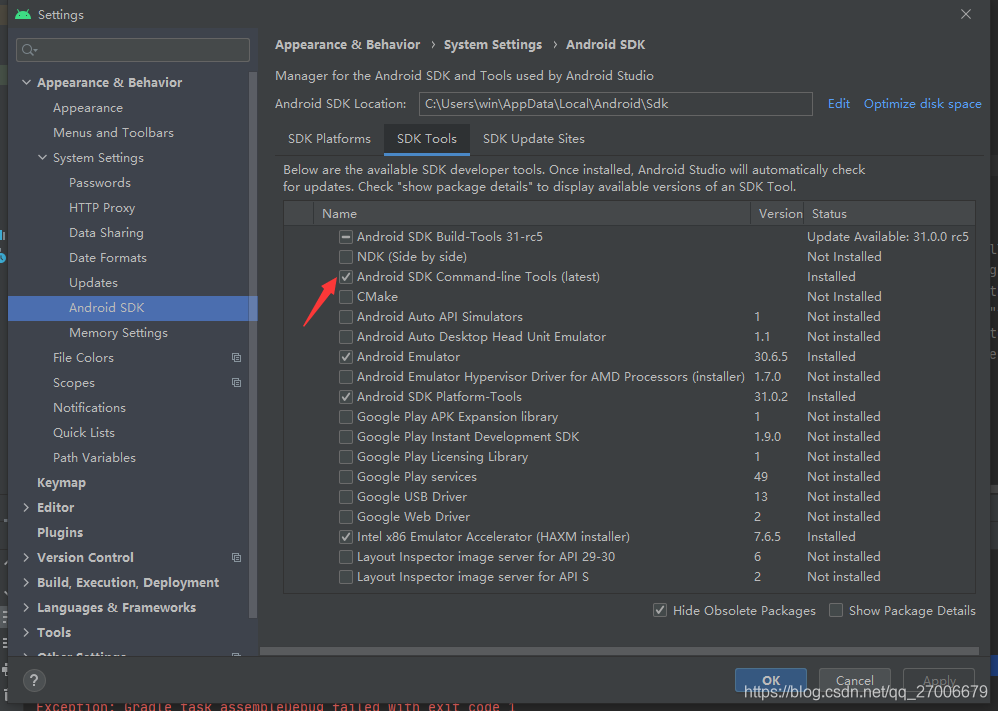
Task: Check Layout Inspector image server for API S
Action: [x=346, y=577]
